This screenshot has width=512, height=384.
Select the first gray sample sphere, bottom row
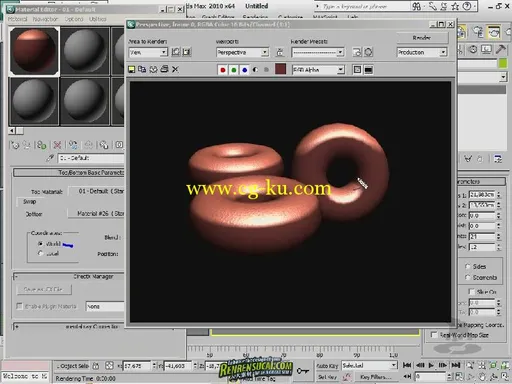[34, 101]
